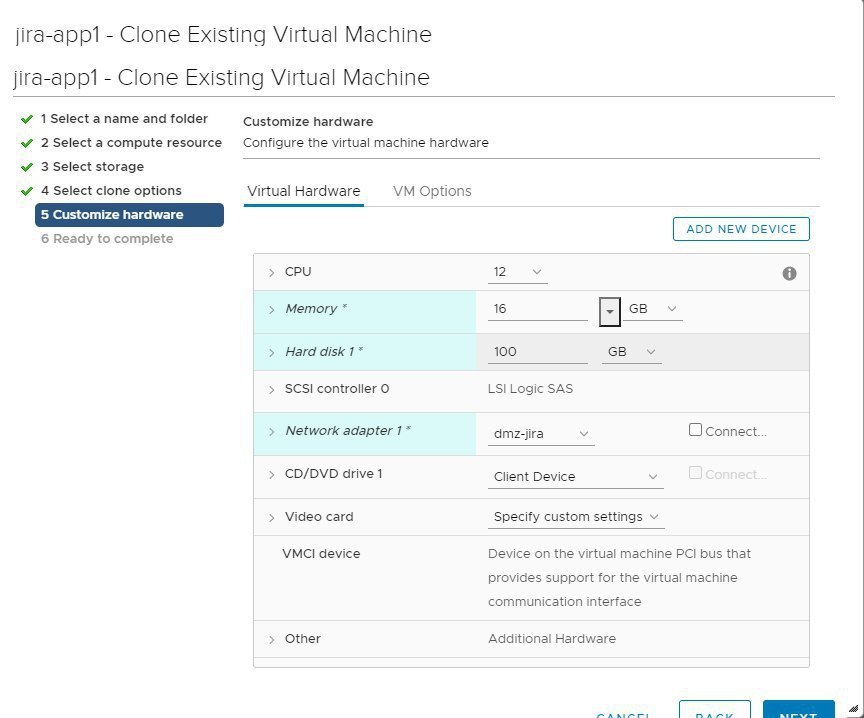Image resolution: width=864 pixels, height=718 pixels.
Task: Open Specify custom settings dropdown
Action: coord(576,517)
